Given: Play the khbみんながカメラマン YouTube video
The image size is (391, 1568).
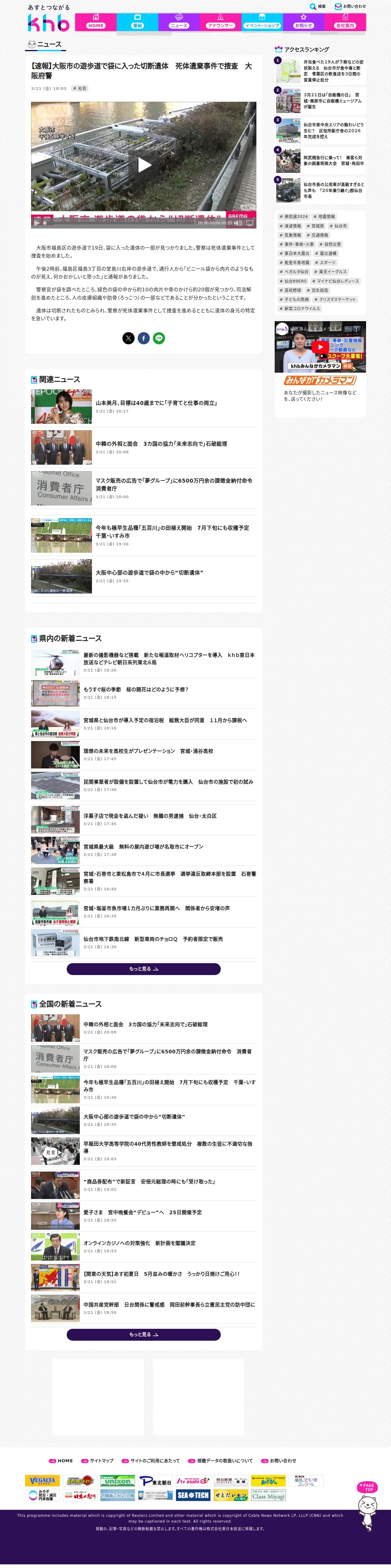Looking at the screenshot, I should point(320,347).
